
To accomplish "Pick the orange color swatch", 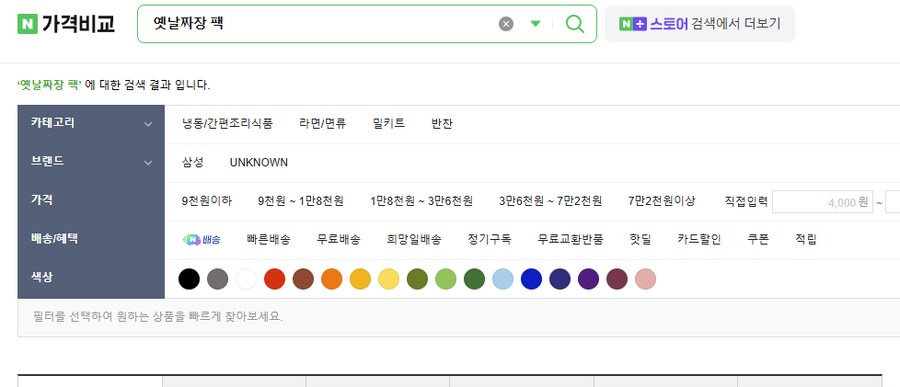I will tap(332, 279).
